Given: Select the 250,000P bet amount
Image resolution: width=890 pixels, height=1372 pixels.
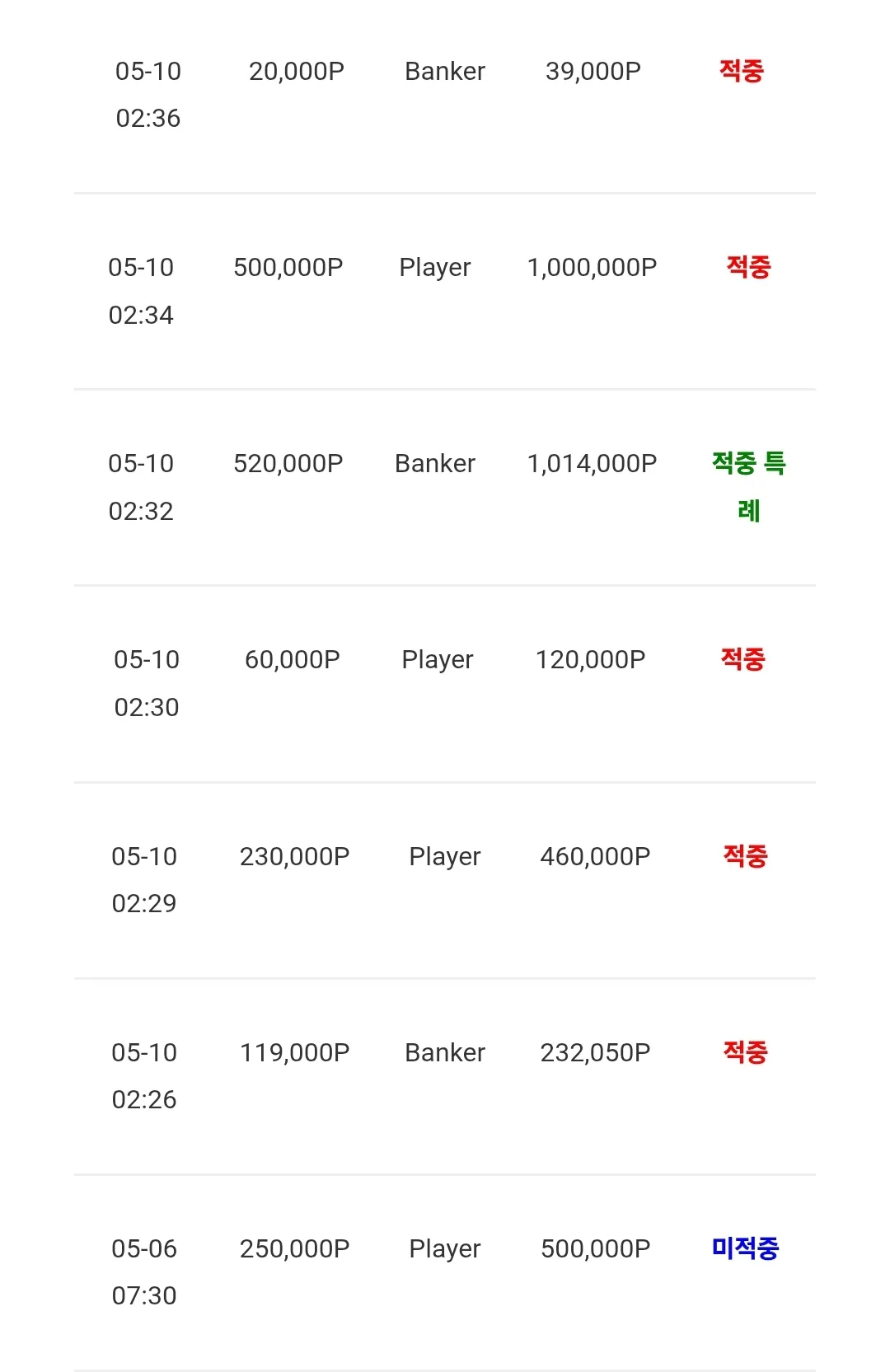Looking at the screenshot, I should click(295, 1249).
